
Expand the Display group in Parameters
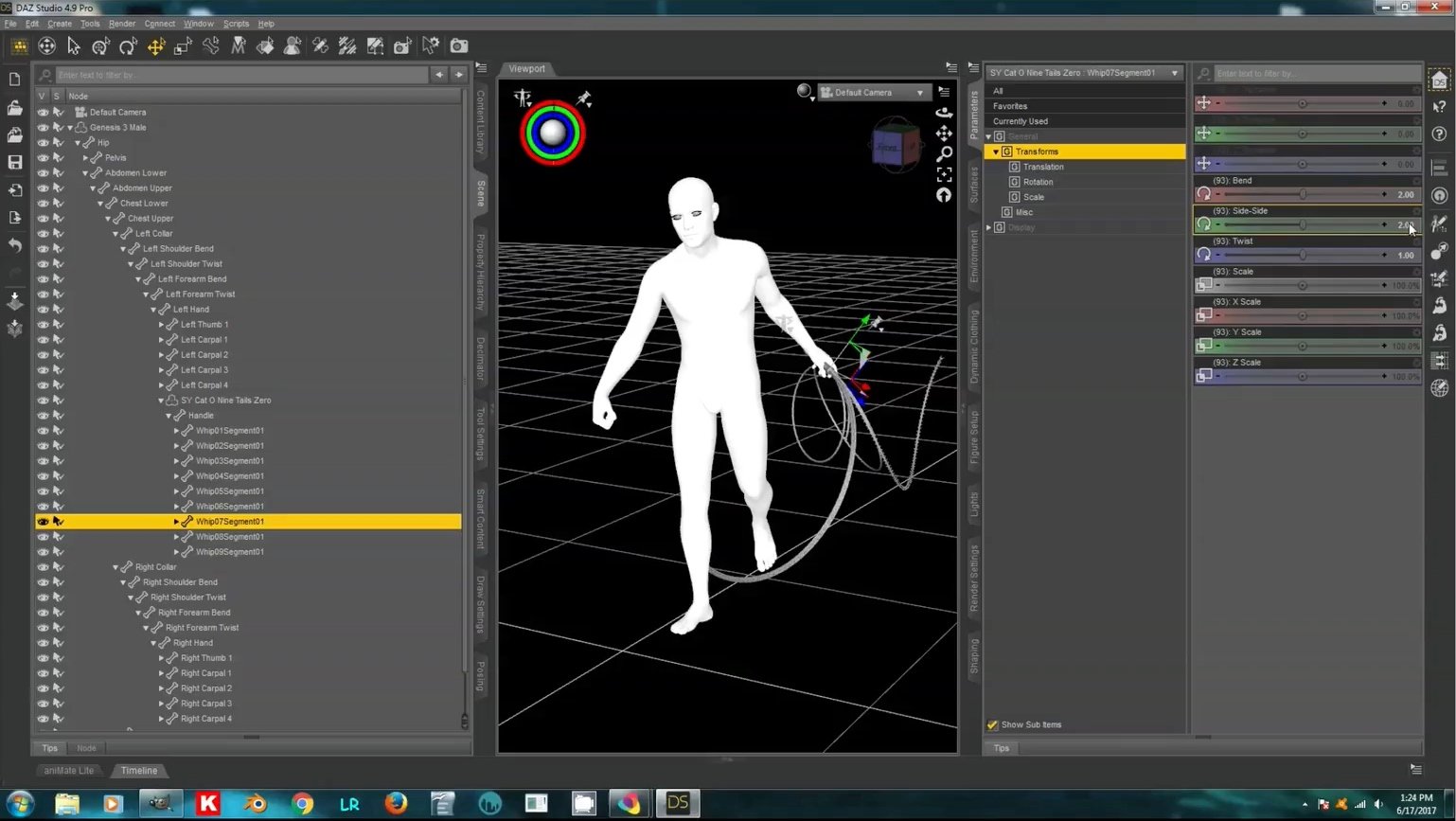pyautogui.click(x=988, y=227)
